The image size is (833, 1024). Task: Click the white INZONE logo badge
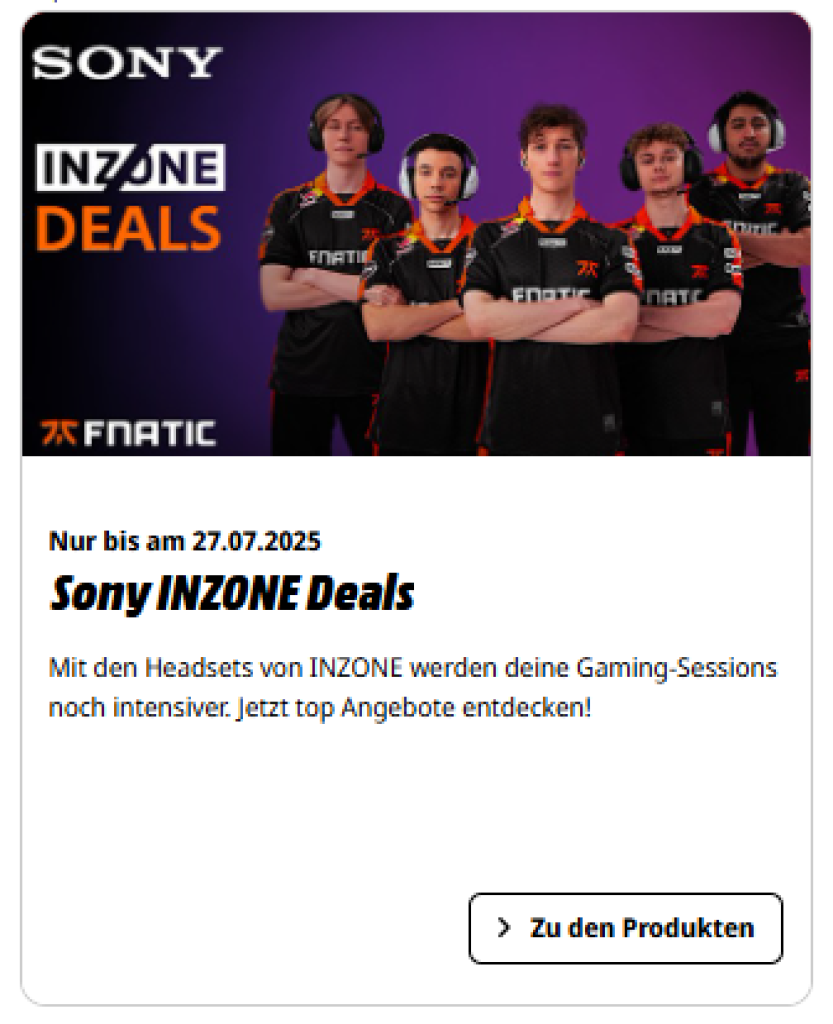click(x=131, y=168)
